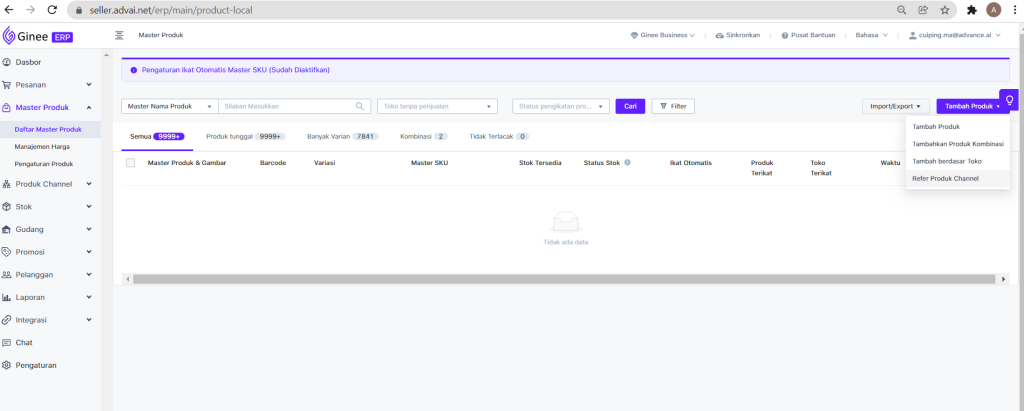Click the Ginee ERP logo
This screenshot has width=1024, height=411.
tap(37, 36)
